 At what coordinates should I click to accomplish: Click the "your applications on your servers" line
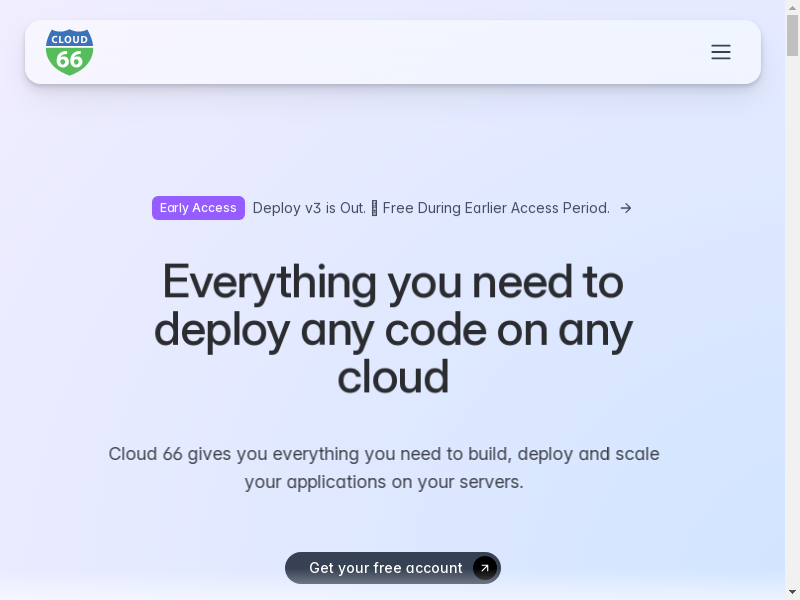pyautogui.click(x=383, y=482)
